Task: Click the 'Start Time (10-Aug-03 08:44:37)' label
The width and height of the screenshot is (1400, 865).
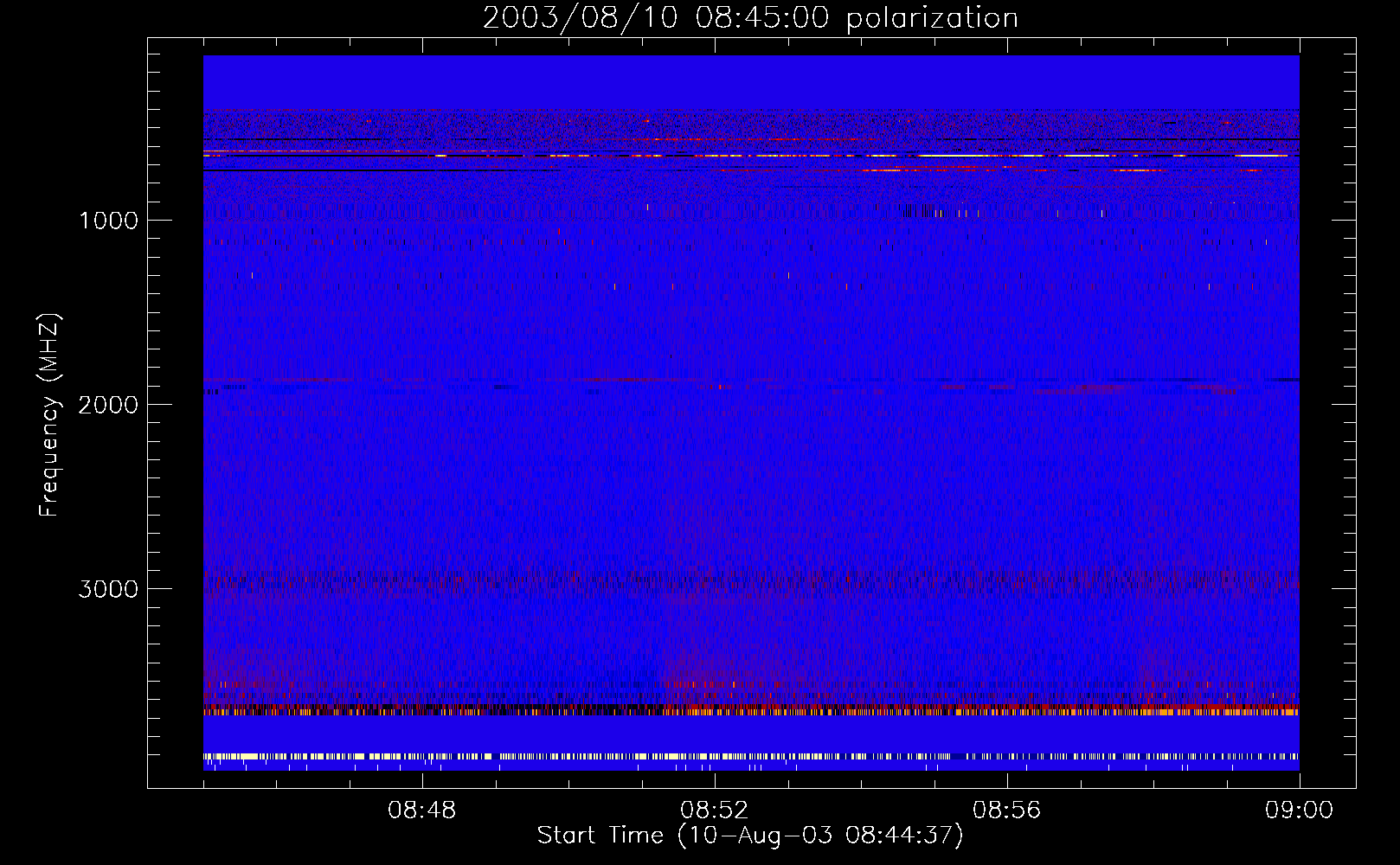Action: pyautogui.click(x=750, y=836)
